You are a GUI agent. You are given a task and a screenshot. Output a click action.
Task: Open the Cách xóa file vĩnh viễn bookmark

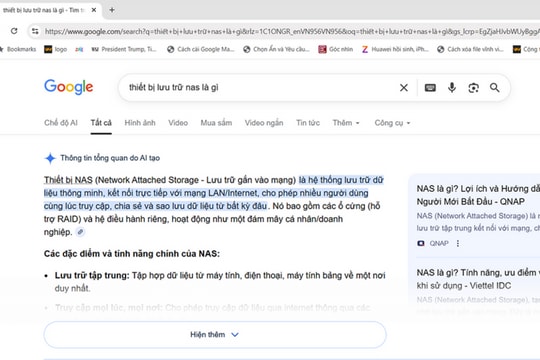[470, 49]
